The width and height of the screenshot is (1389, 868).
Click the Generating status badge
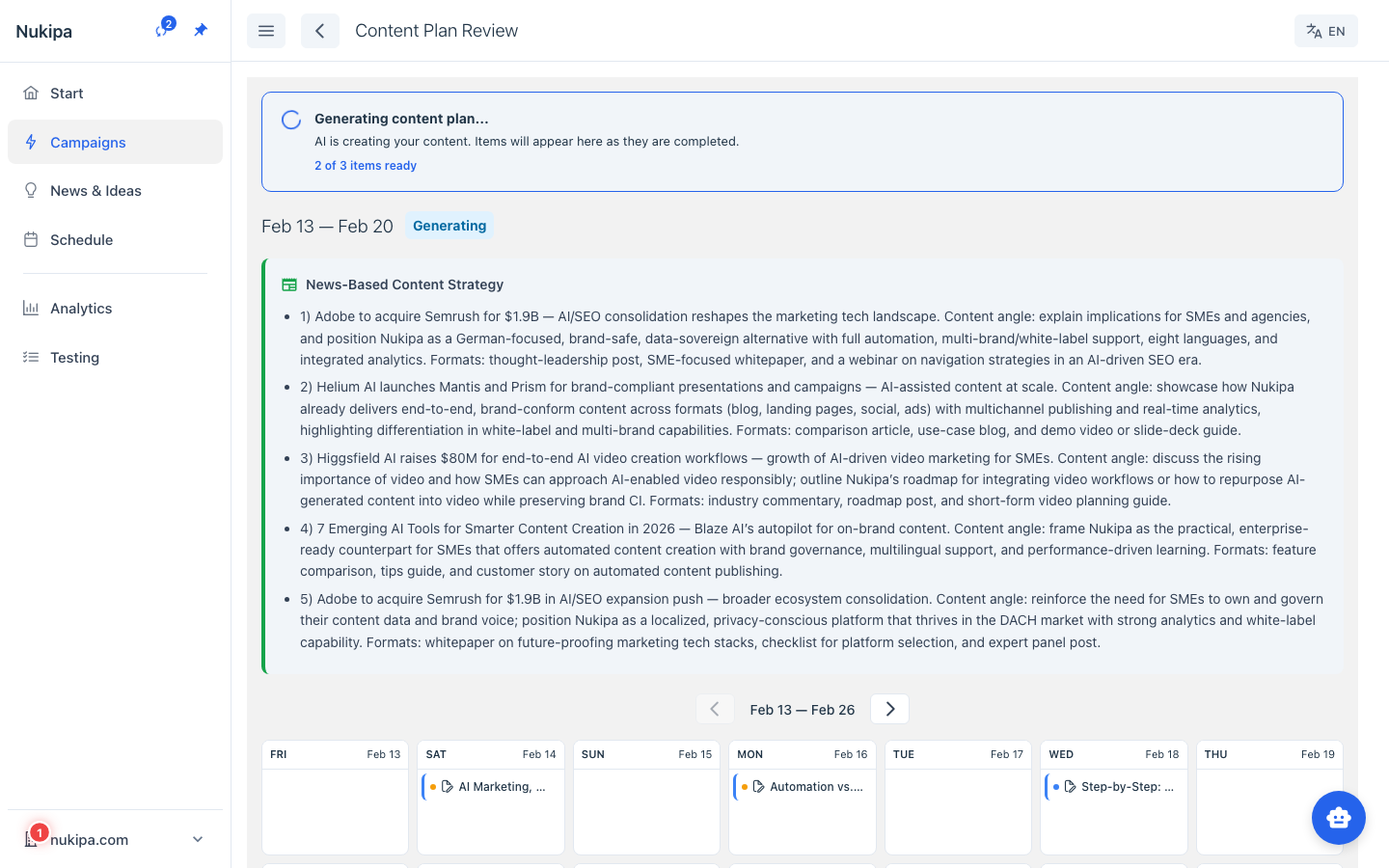pos(449,226)
